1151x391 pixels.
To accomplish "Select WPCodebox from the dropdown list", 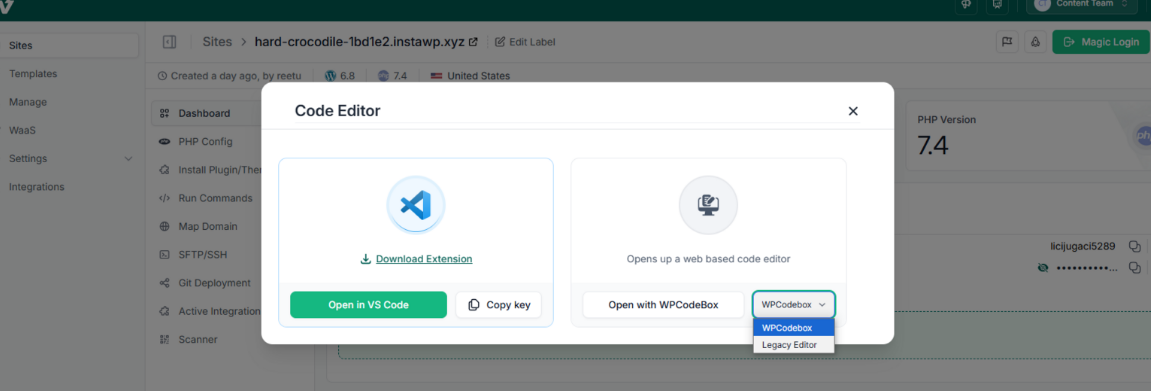I will click(794, 327).
